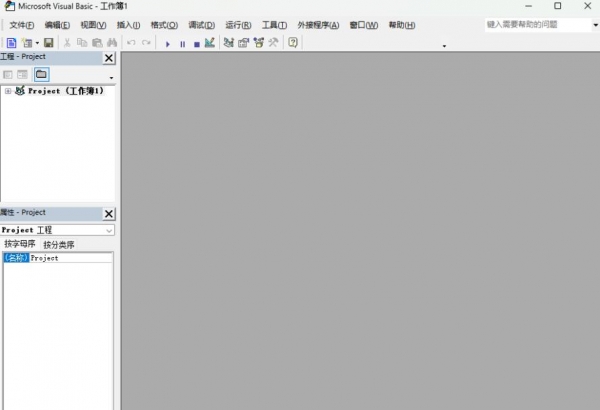600x410 pixels.
Task: Open the Insert UserForm dropdown arrow
Action: click(37, 43)
